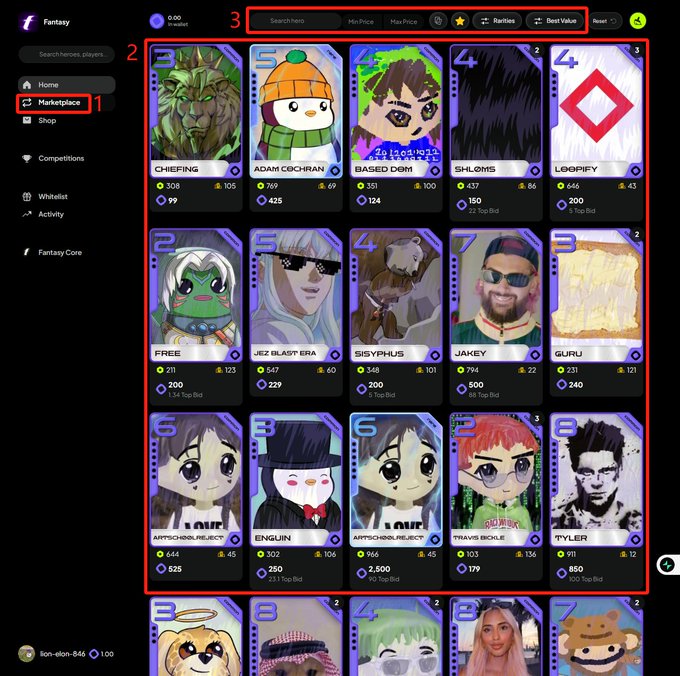680x676 pixels.
Task: Open the Shloms card
Action: click(x=496, y=111)
